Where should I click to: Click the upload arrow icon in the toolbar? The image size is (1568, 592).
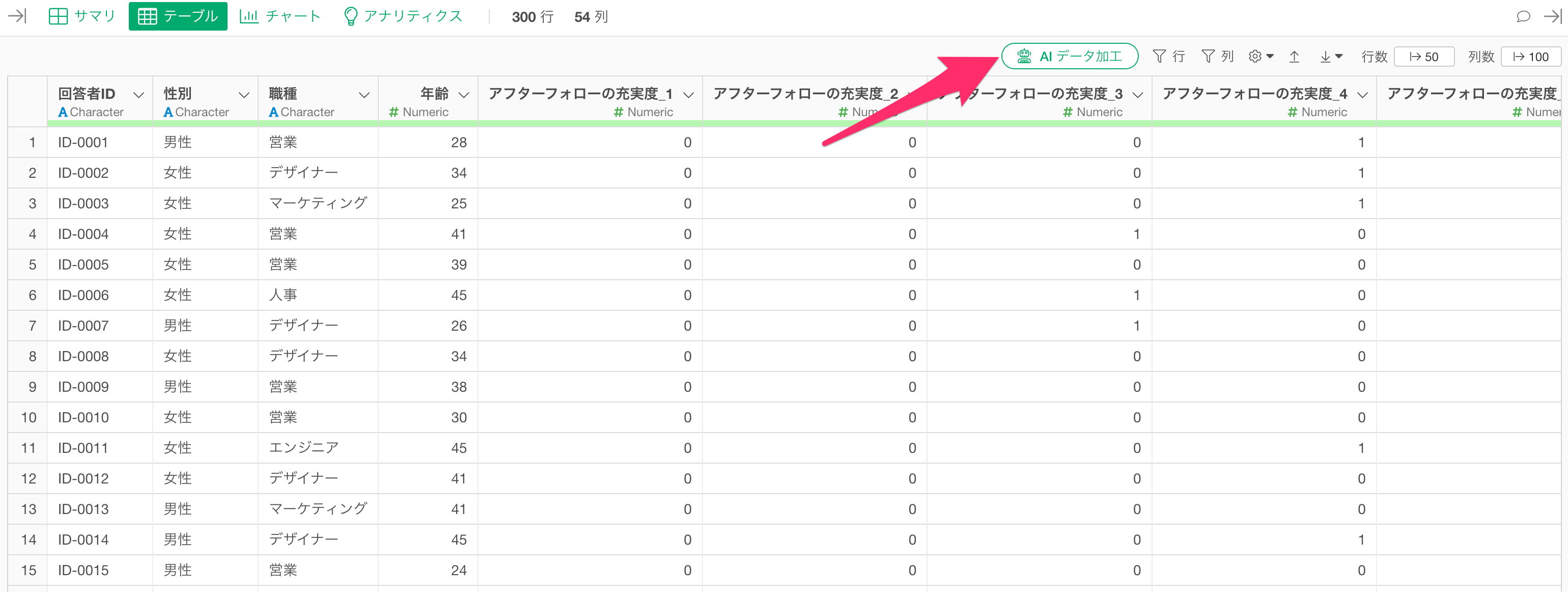[x=1294, y=57]
